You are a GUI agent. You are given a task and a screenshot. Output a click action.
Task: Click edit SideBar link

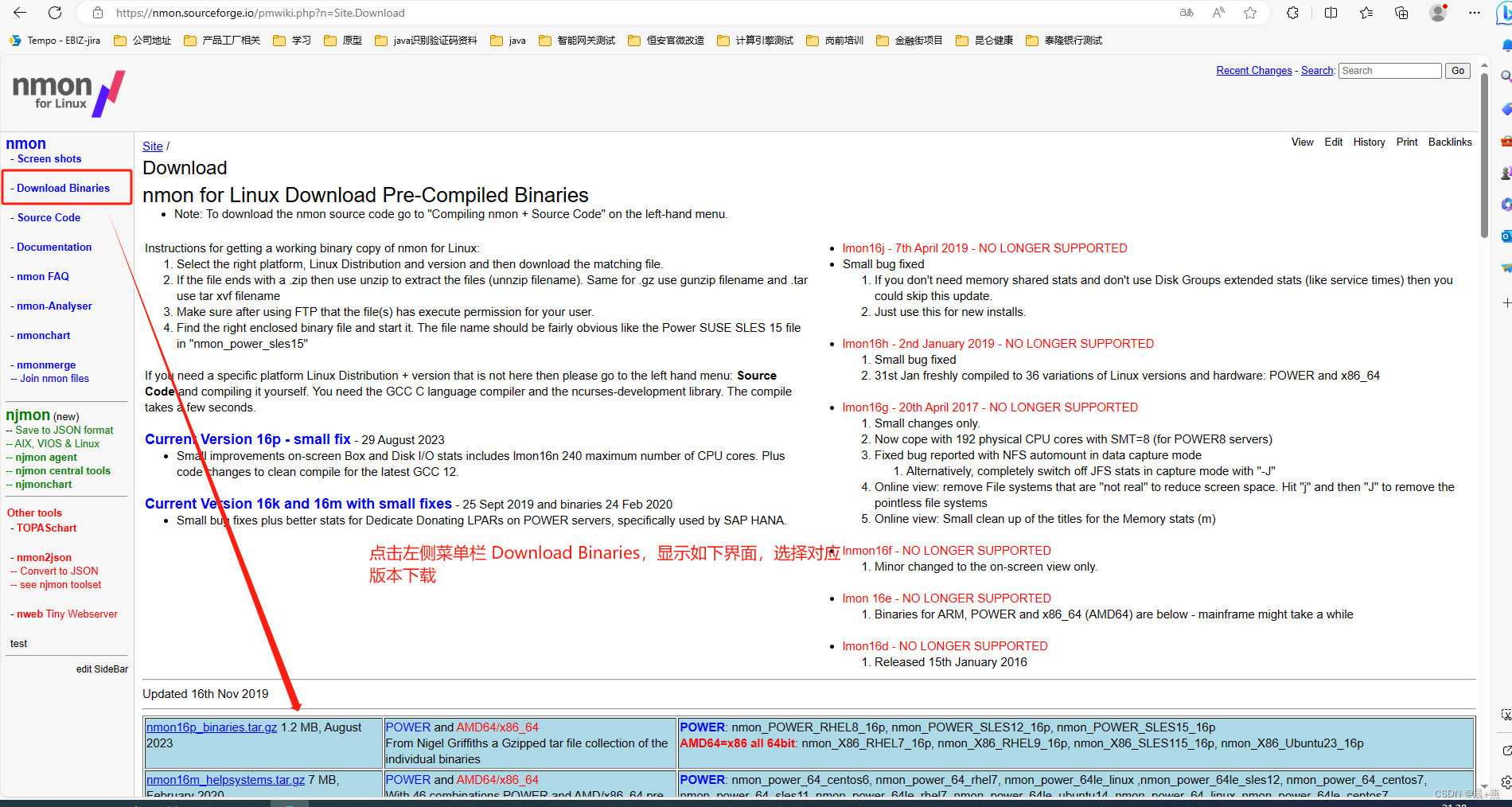coord(102,669)
